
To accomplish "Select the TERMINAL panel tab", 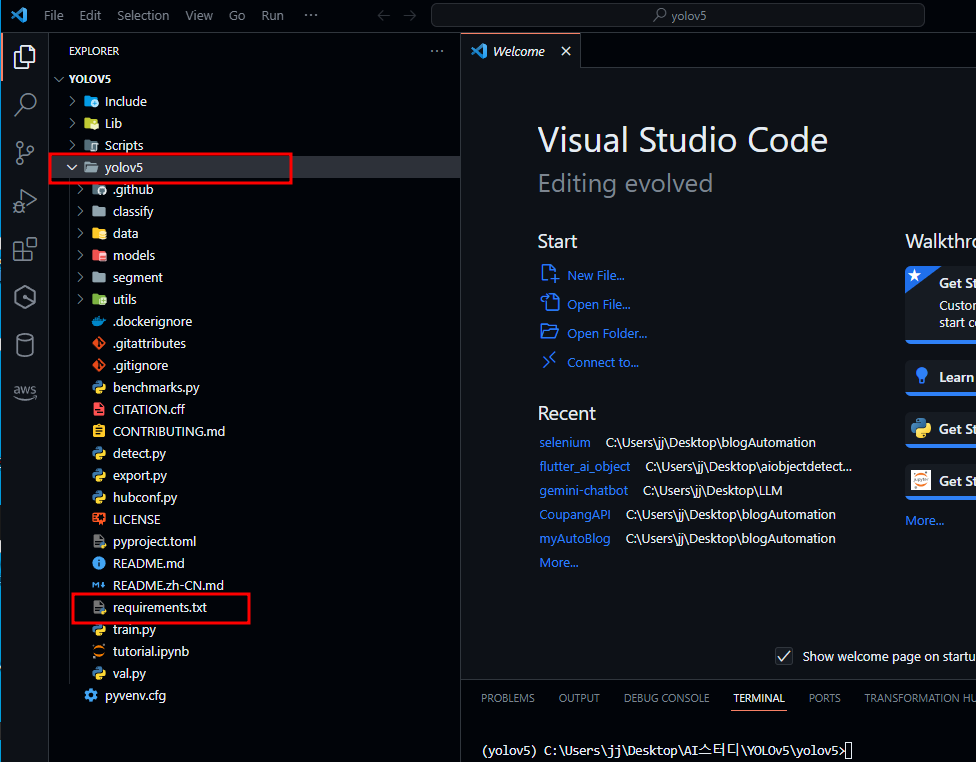I will (759, 698).
